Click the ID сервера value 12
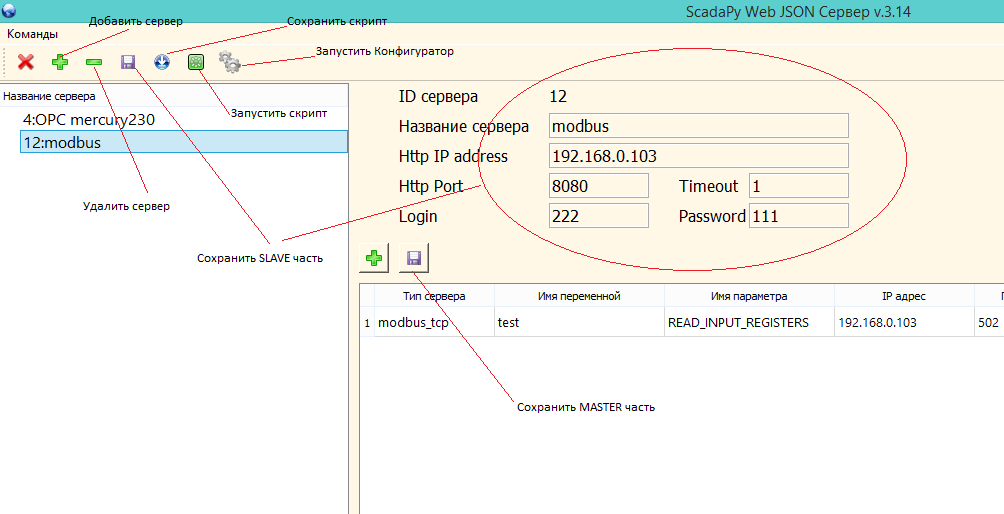 click(558, 97)
